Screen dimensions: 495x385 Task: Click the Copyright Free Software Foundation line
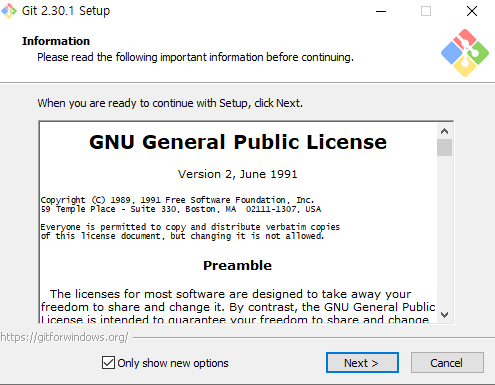coord(177,200)
